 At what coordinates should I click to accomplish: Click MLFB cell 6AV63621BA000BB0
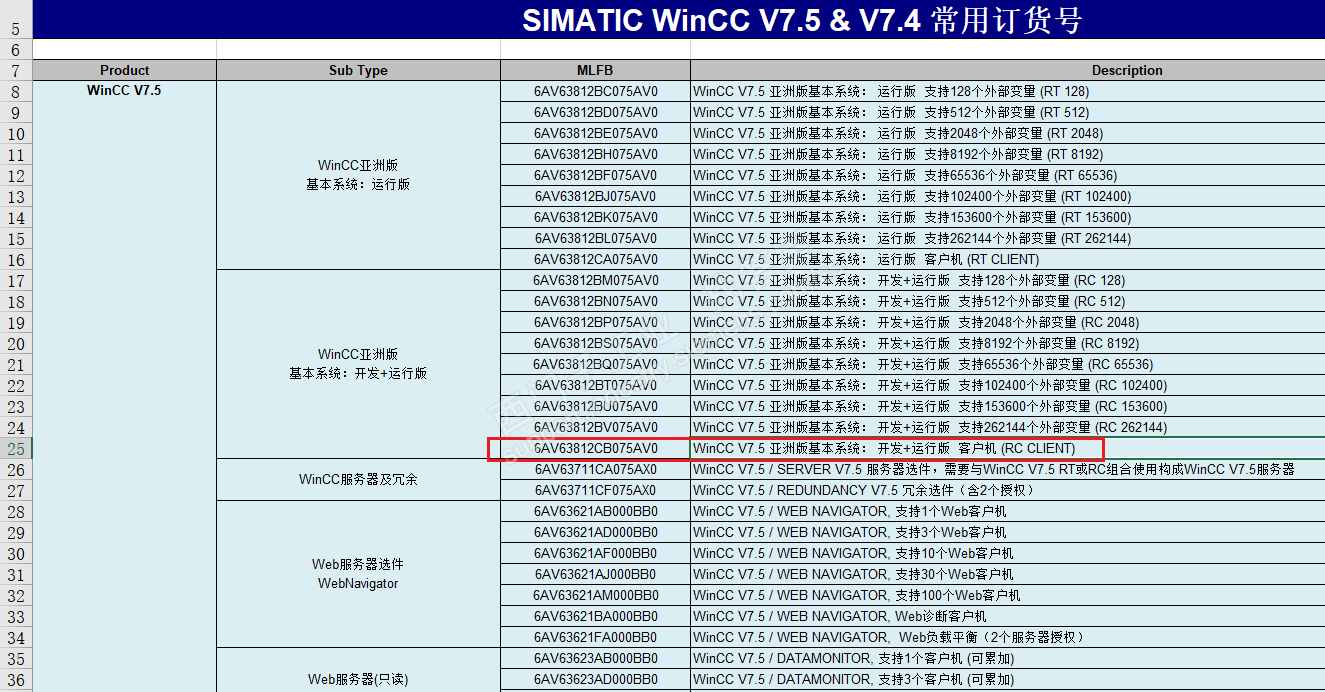coord(595,616)
